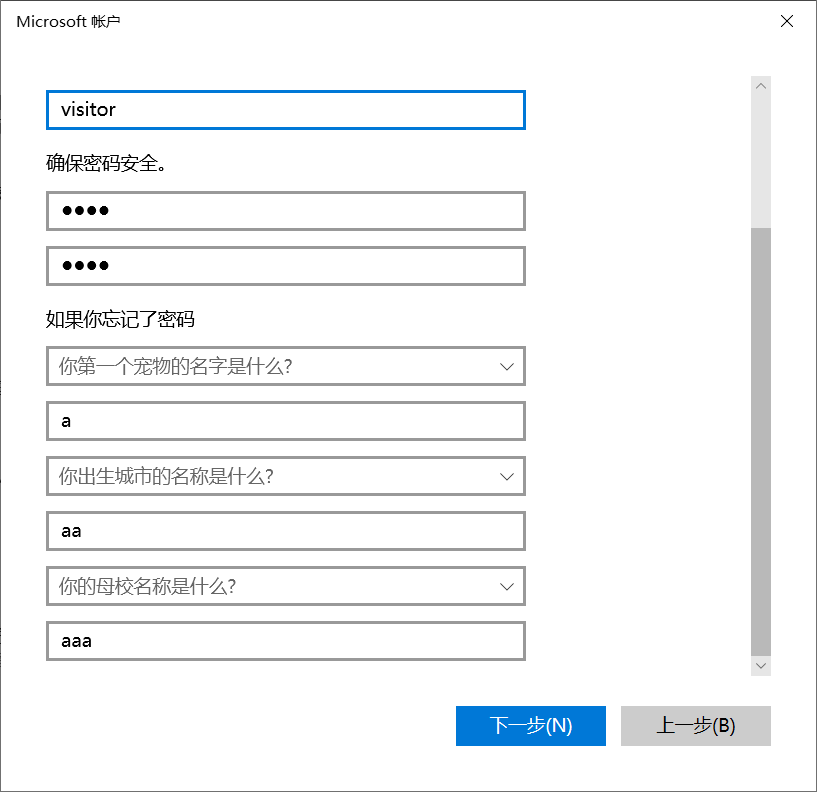Click the vertical scrollbar thumb
Viewport: 817px width, 792px height.
click(761, 441)
